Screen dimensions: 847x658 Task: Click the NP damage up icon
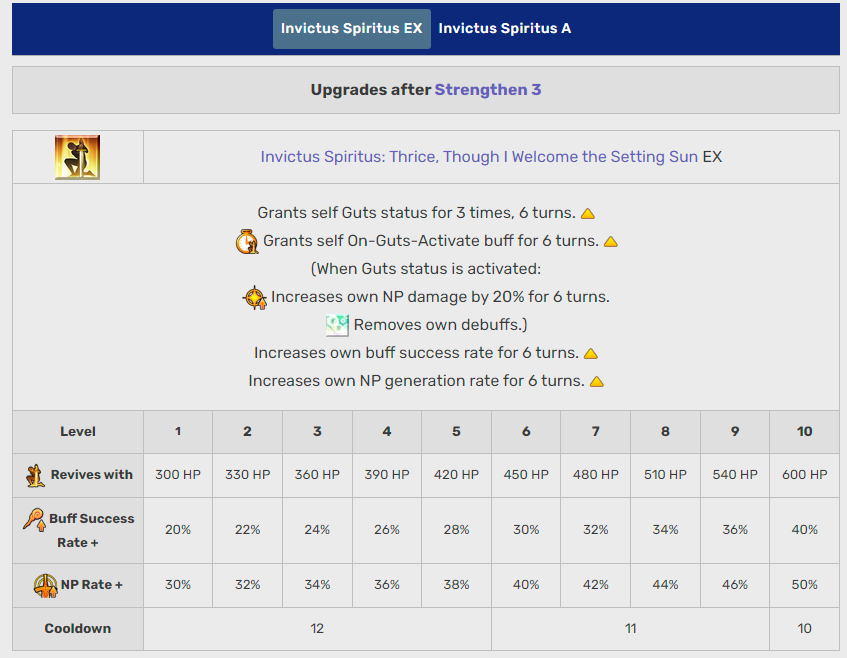click(x=255, y=297)
